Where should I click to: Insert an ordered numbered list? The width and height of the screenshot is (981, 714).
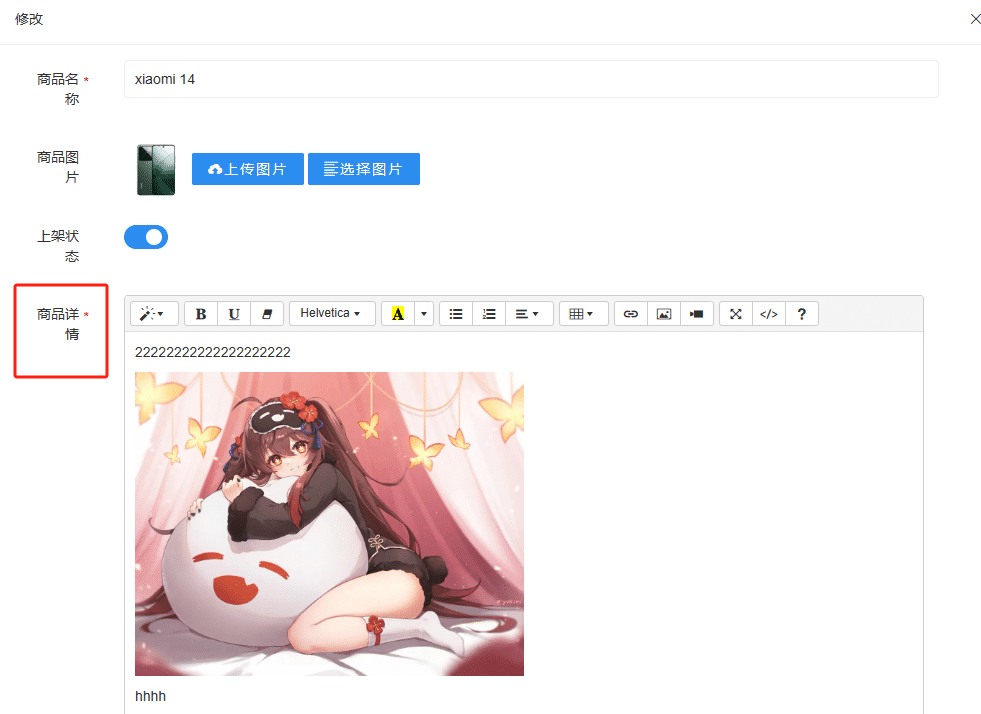(489, 314)
